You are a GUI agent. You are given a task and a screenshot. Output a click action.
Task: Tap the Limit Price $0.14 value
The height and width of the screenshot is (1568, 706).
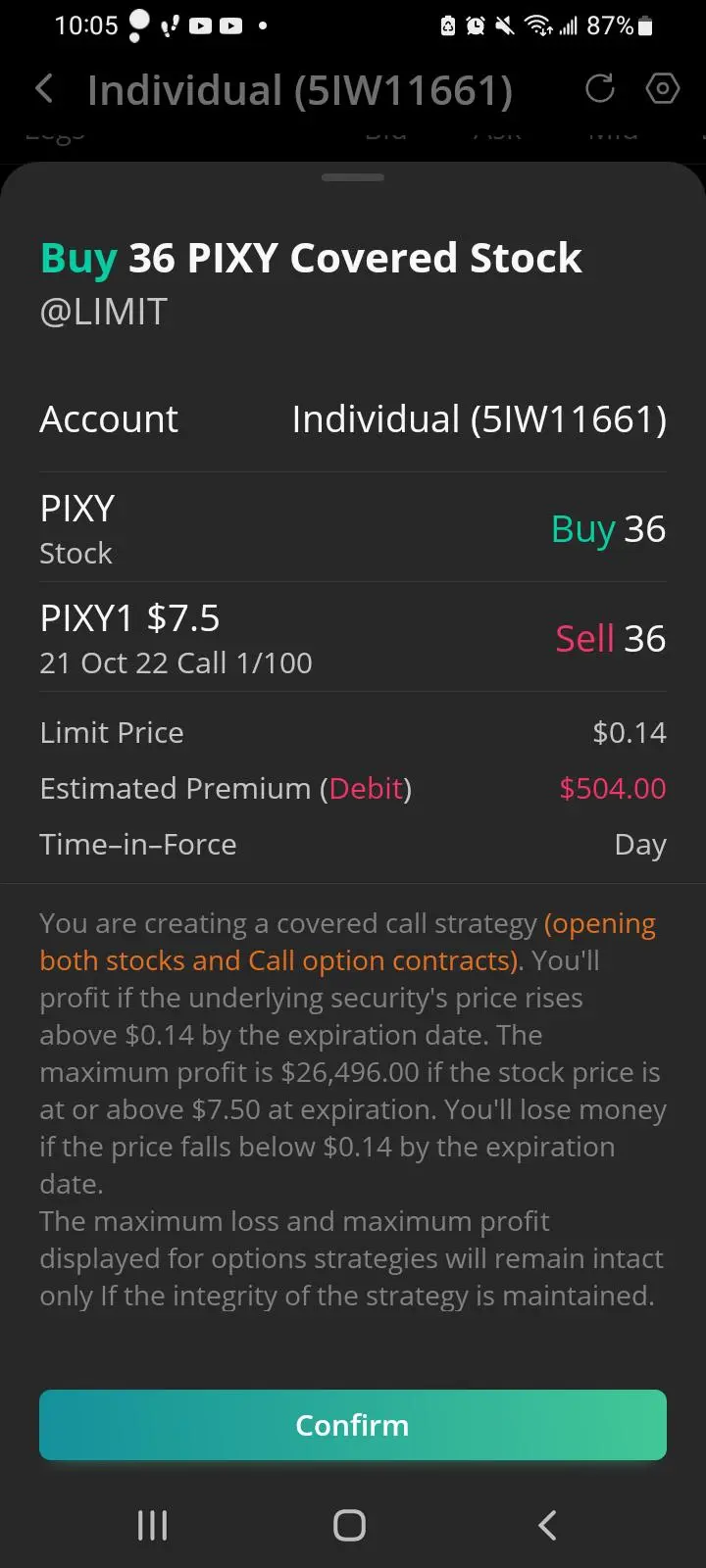click(x=629, y=733)
